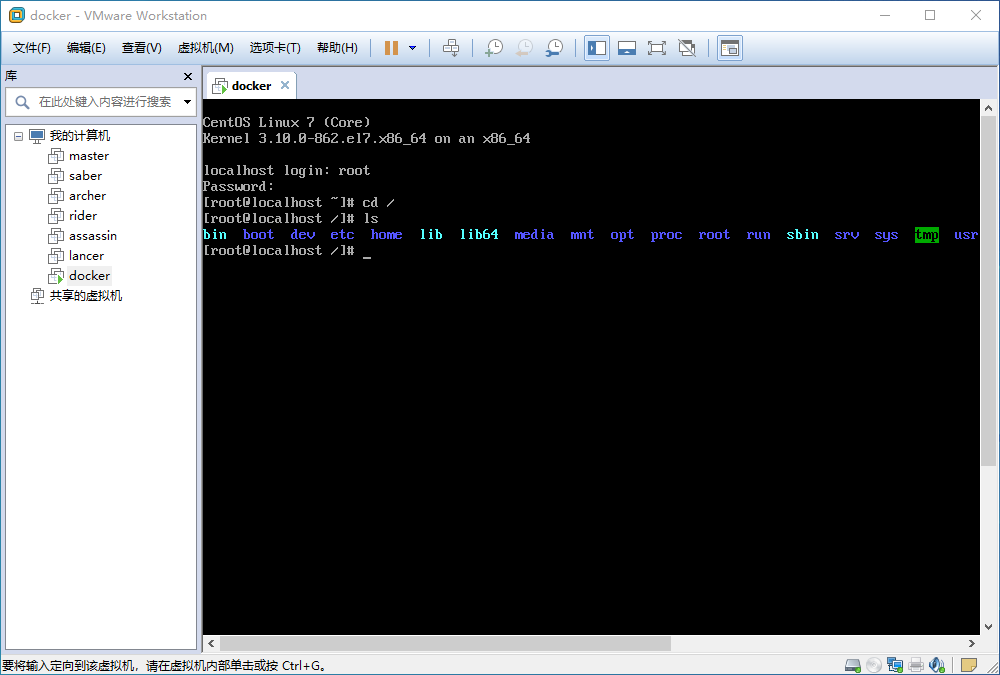1000x675 pixels.
Task: Open the library search dropdown arrow
Action: point(186,101)
